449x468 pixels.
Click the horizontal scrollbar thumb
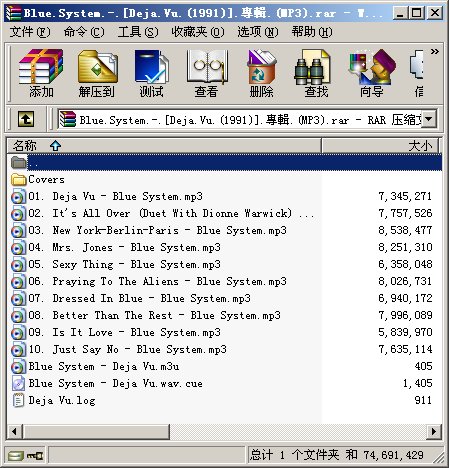point(96,432)
